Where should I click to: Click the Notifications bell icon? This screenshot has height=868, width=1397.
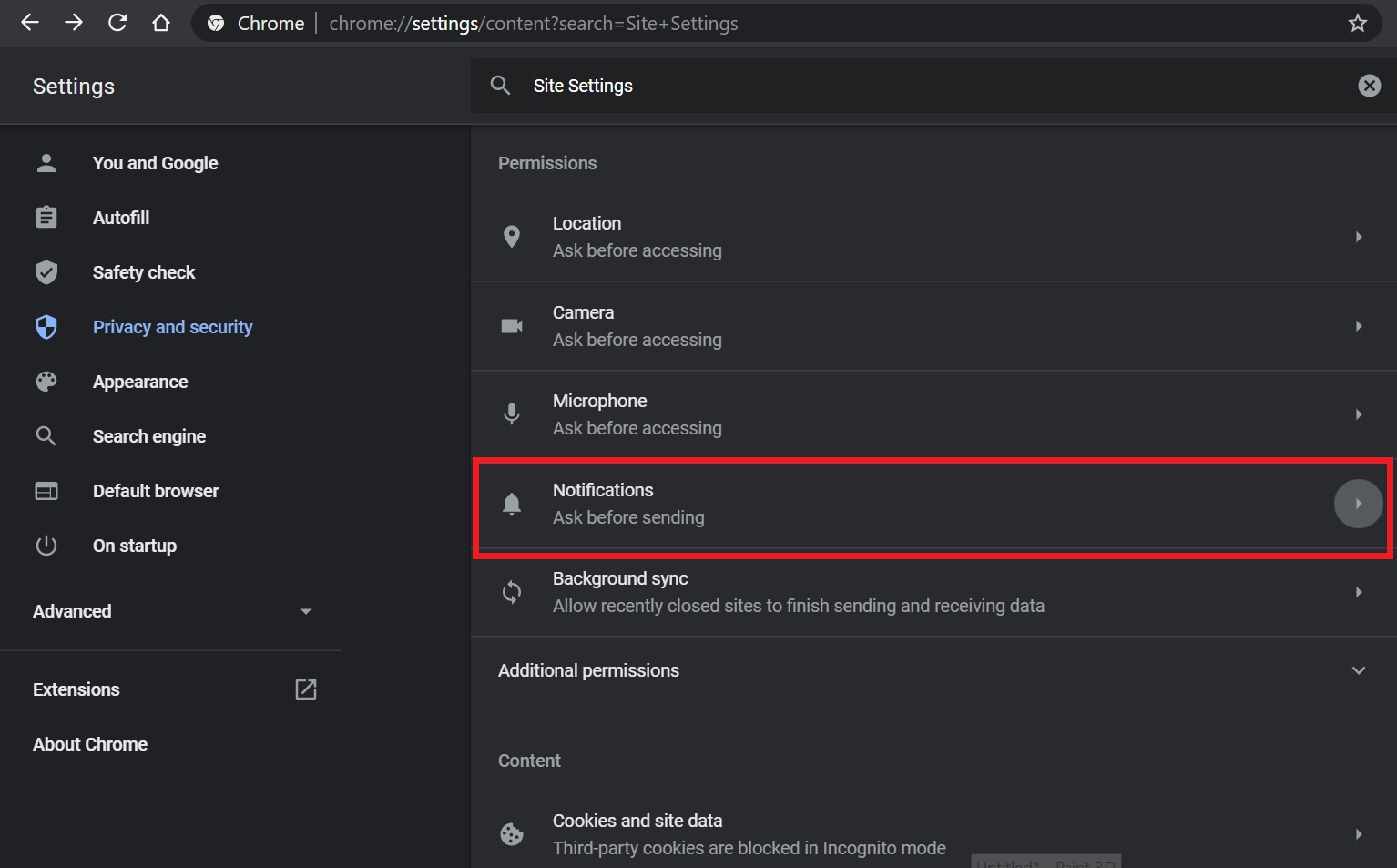point(512,503)
